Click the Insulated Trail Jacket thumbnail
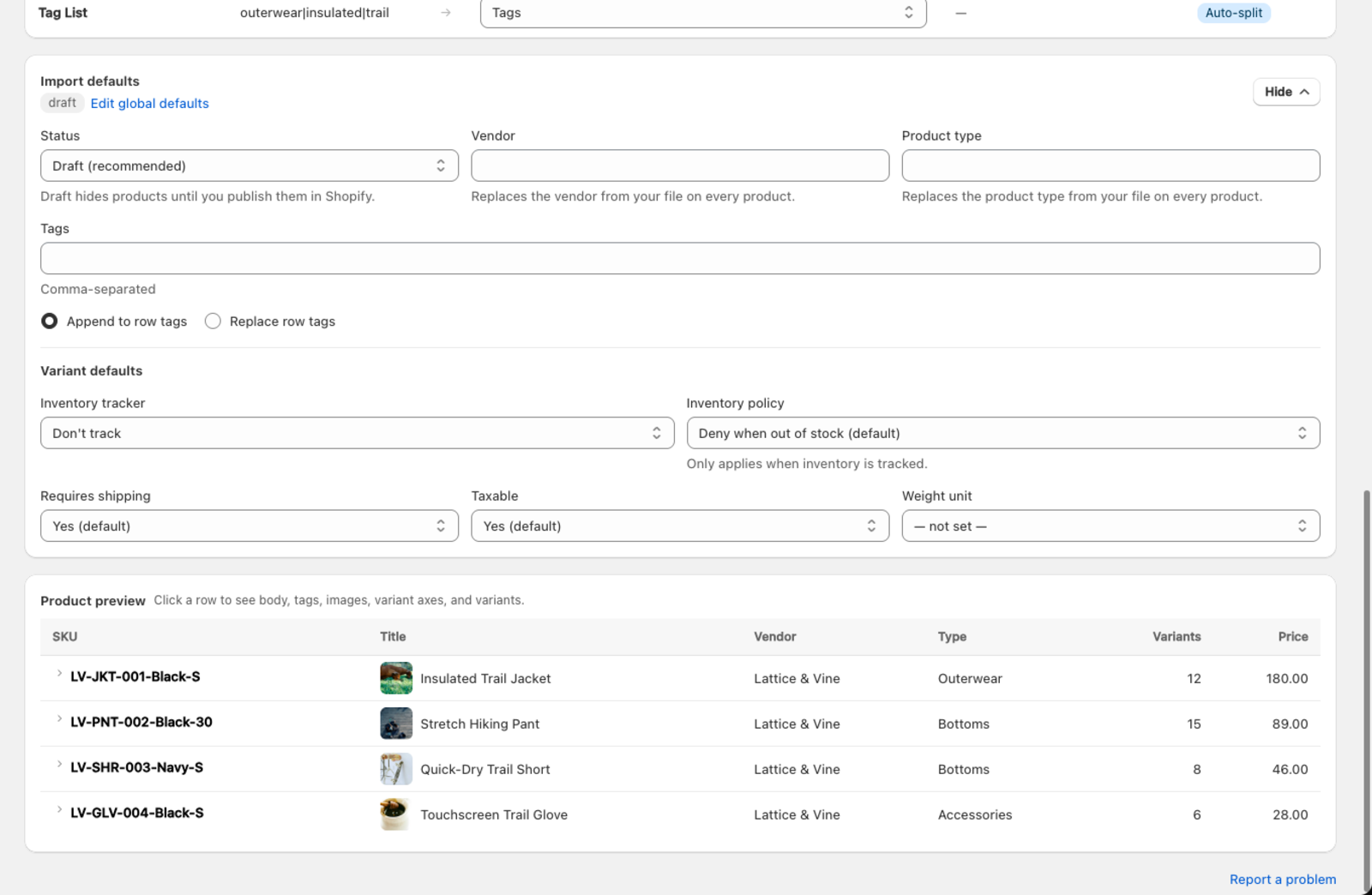This screenshot has height=895, width=1372. (396, 678)
